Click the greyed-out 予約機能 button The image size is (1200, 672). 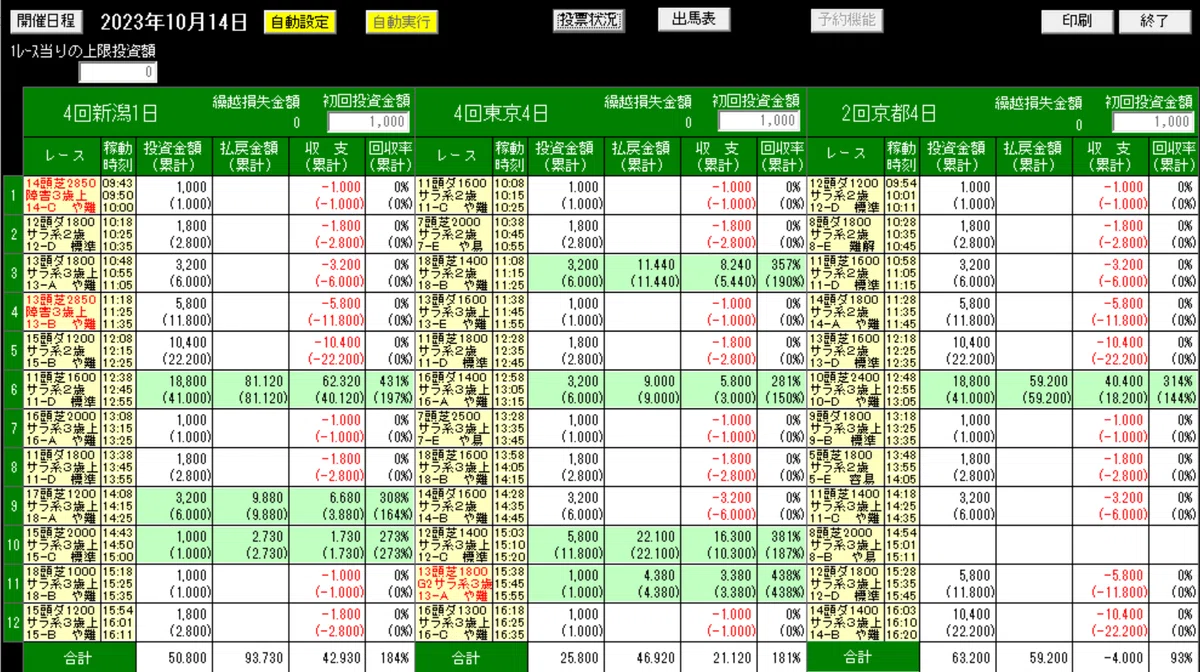coord(846,20)
